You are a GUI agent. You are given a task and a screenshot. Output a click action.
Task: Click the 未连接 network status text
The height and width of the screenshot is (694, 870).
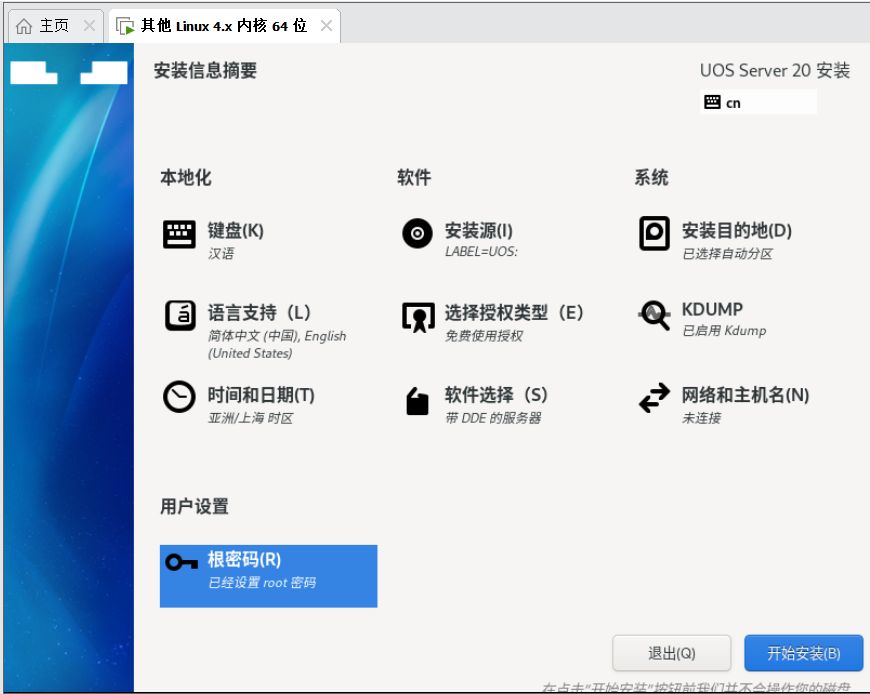point(701,418)
